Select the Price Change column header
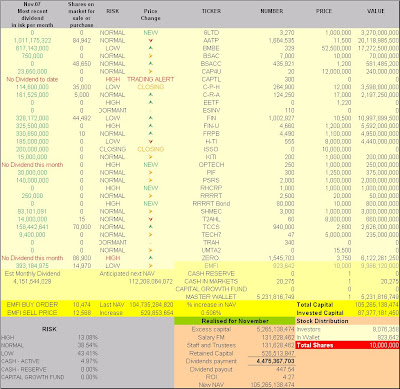The image size is (400, 389). [x=151, y=15]
